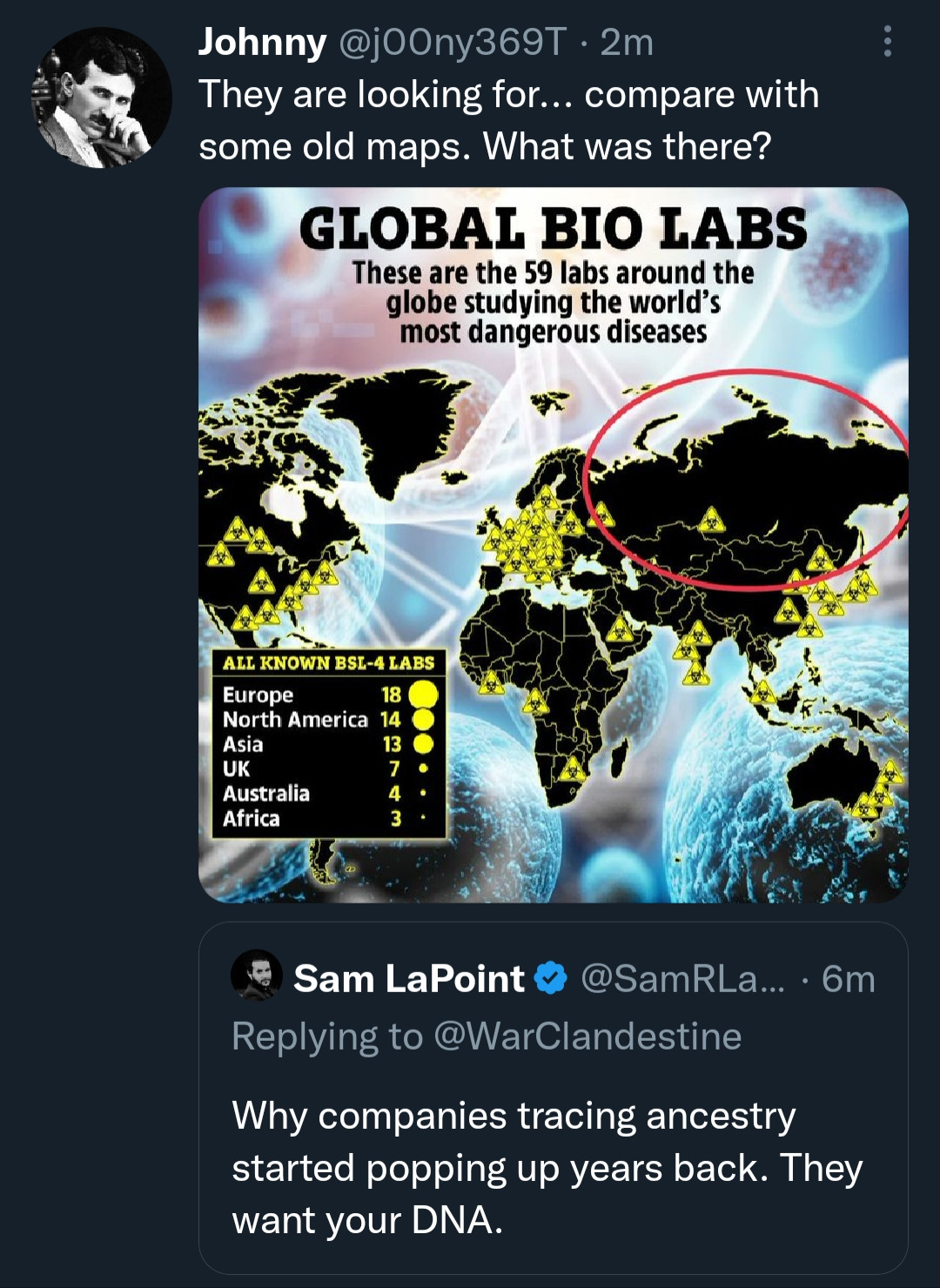Screen dimensions: 940x1288
Task: Click the biohazard marker in central Russia
Action: [x=711, y=520]
